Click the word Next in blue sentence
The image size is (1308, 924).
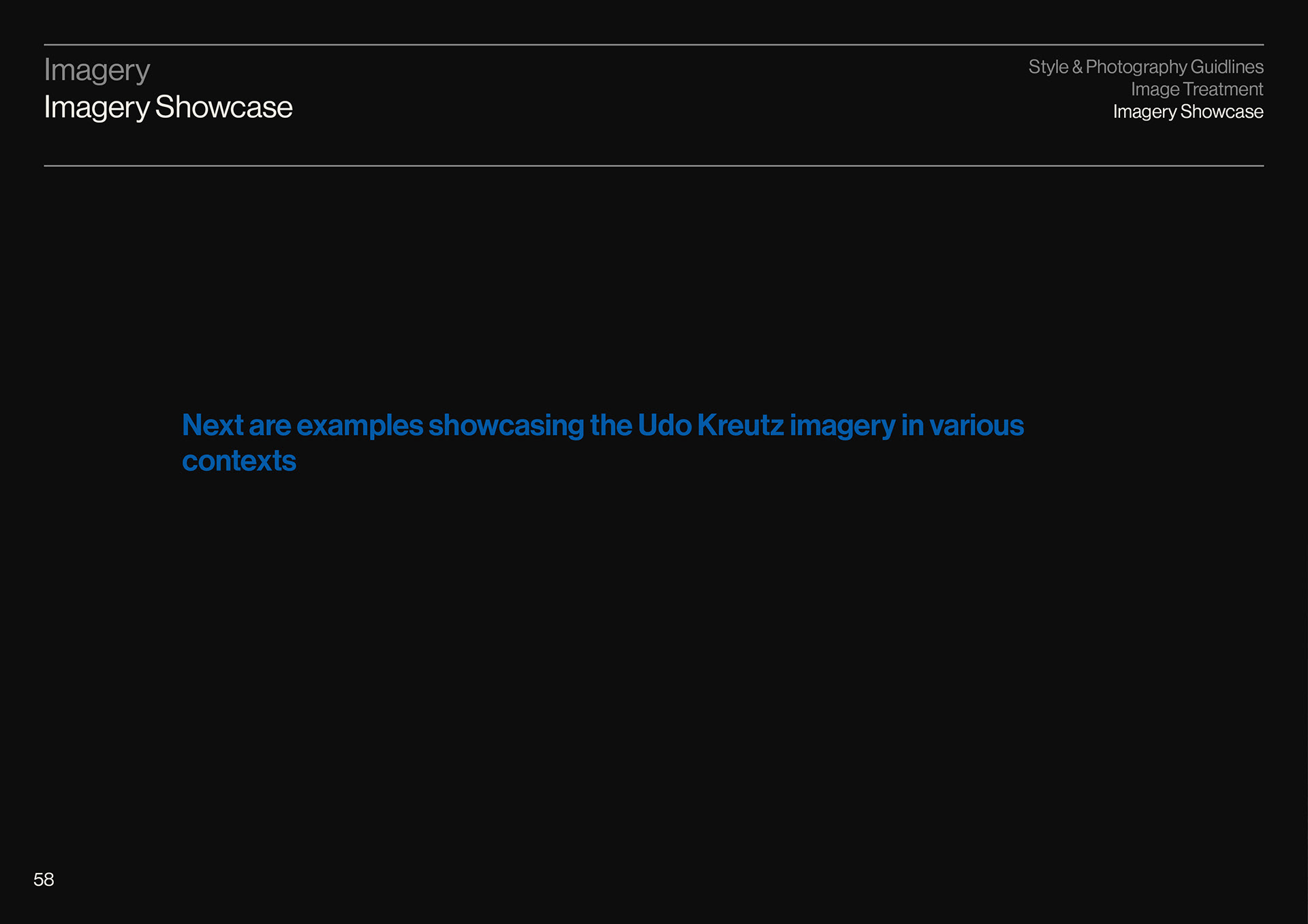coord(213,426)
